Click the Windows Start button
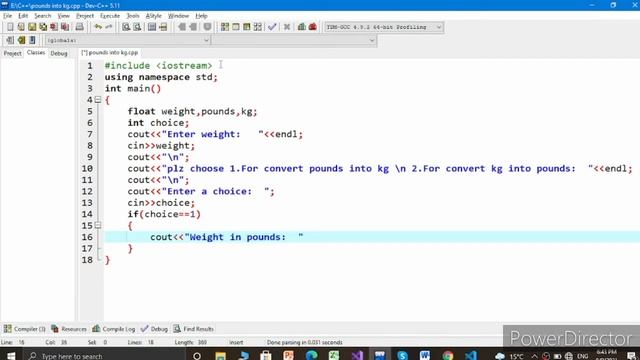This screenshot has width=640, height=360. 11,356
